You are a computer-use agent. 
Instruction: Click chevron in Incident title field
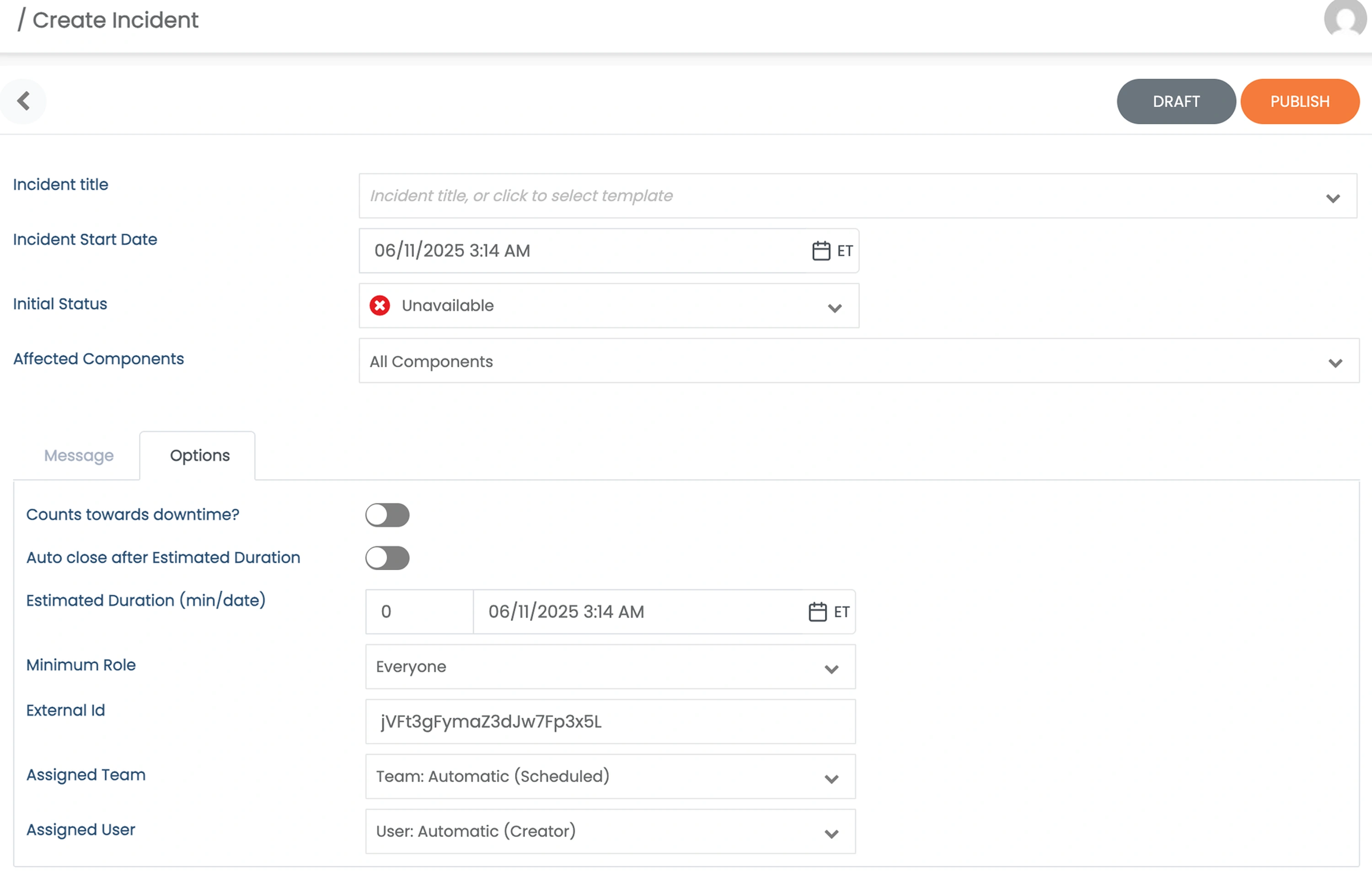click(x=1332, y=198)
